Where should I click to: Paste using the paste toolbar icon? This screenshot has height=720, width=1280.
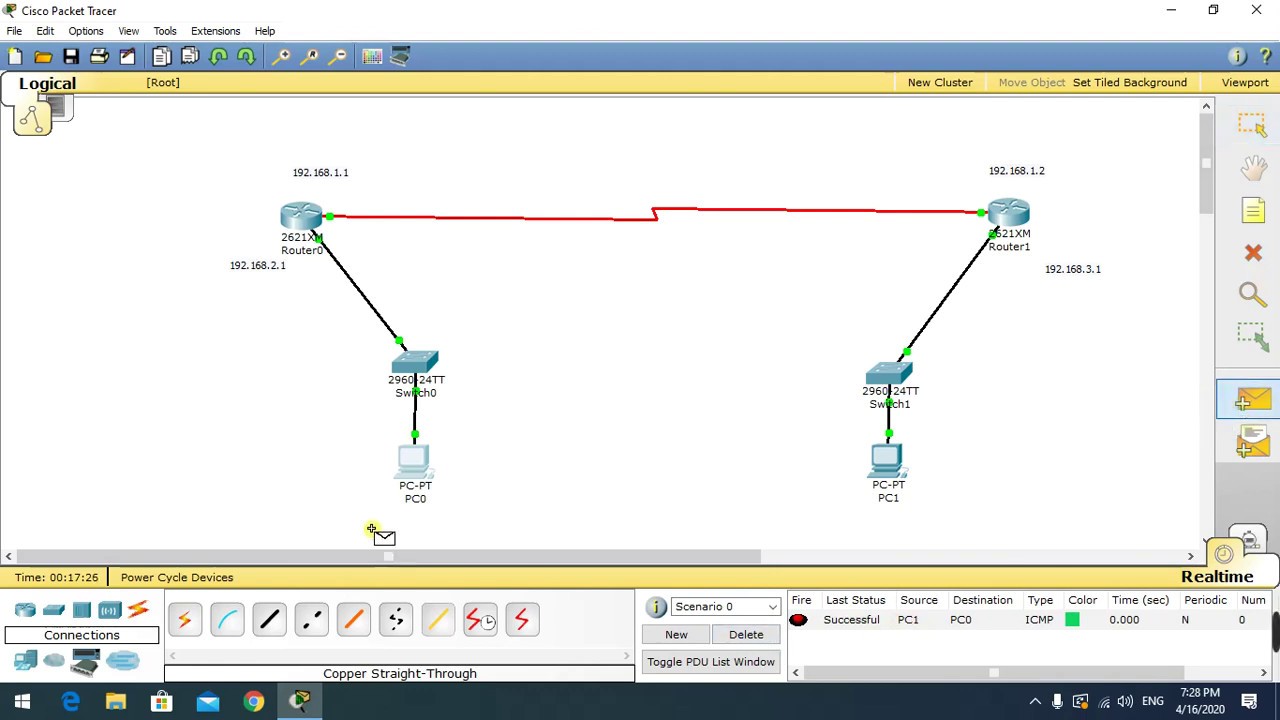pos(189,57)
